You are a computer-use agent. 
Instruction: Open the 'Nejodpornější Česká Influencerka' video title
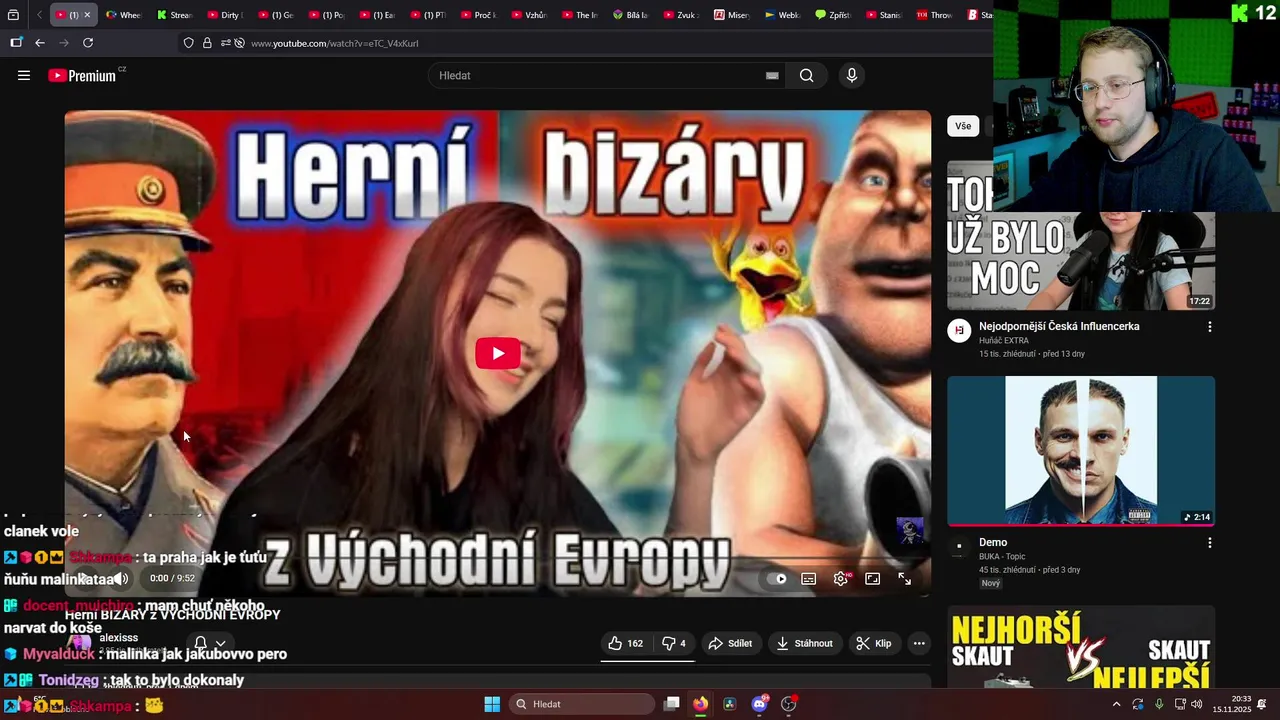coord(1059,326)
